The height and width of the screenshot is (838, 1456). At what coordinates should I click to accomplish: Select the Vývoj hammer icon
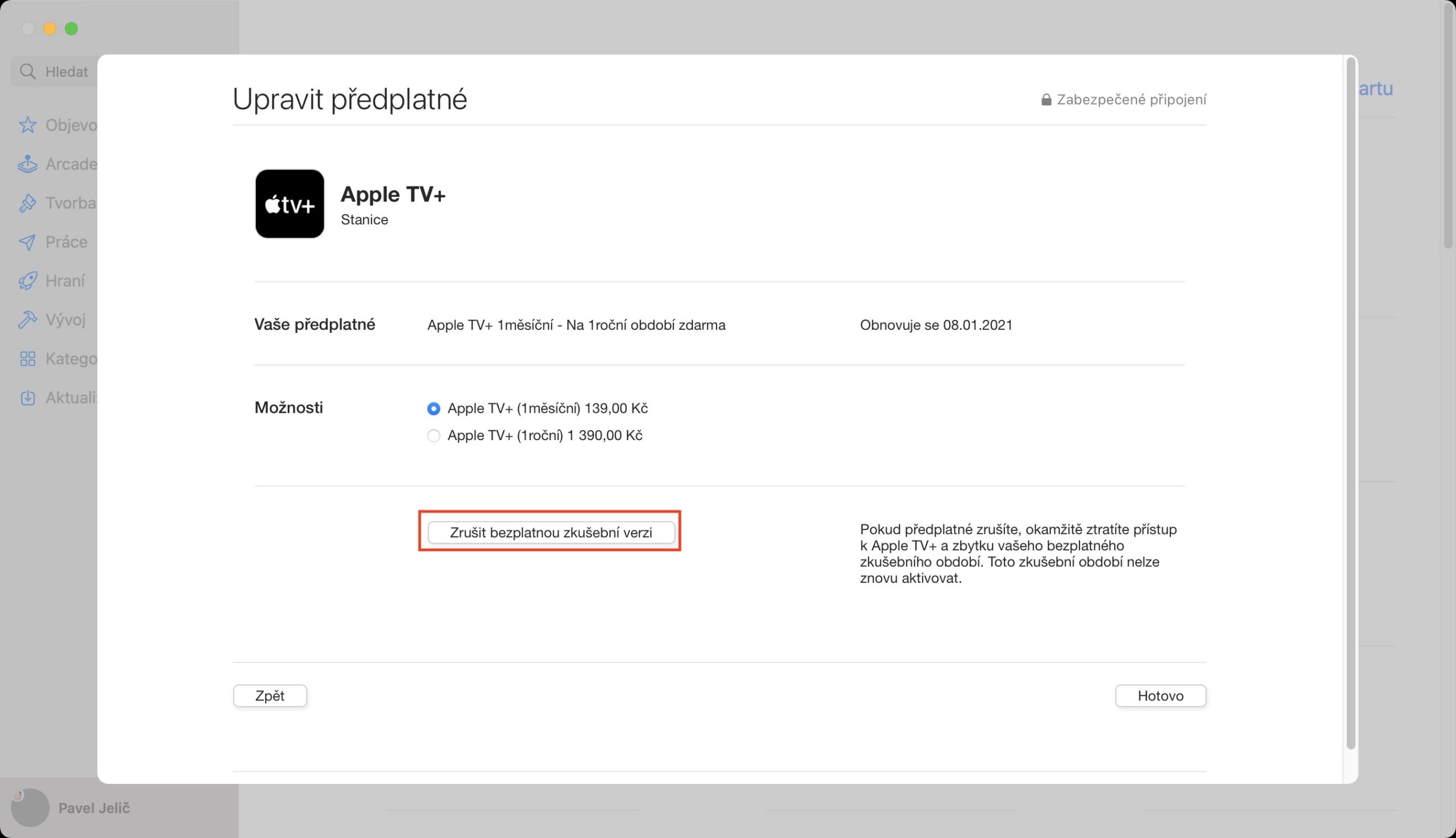(x=27, y=320)
